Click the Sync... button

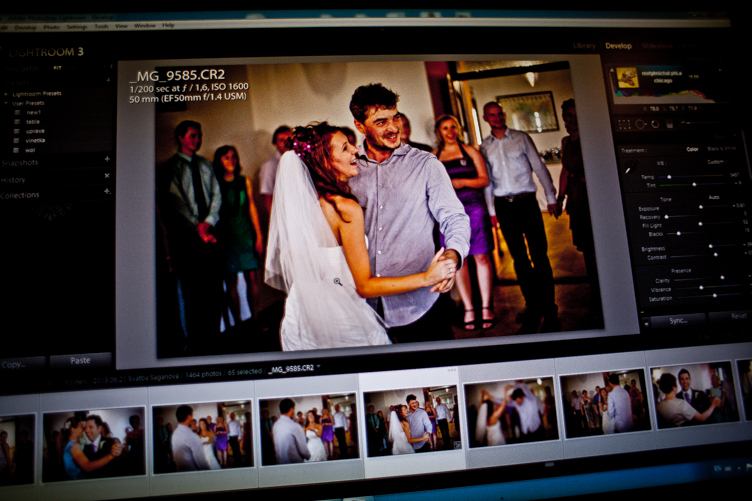click(677, 321)
